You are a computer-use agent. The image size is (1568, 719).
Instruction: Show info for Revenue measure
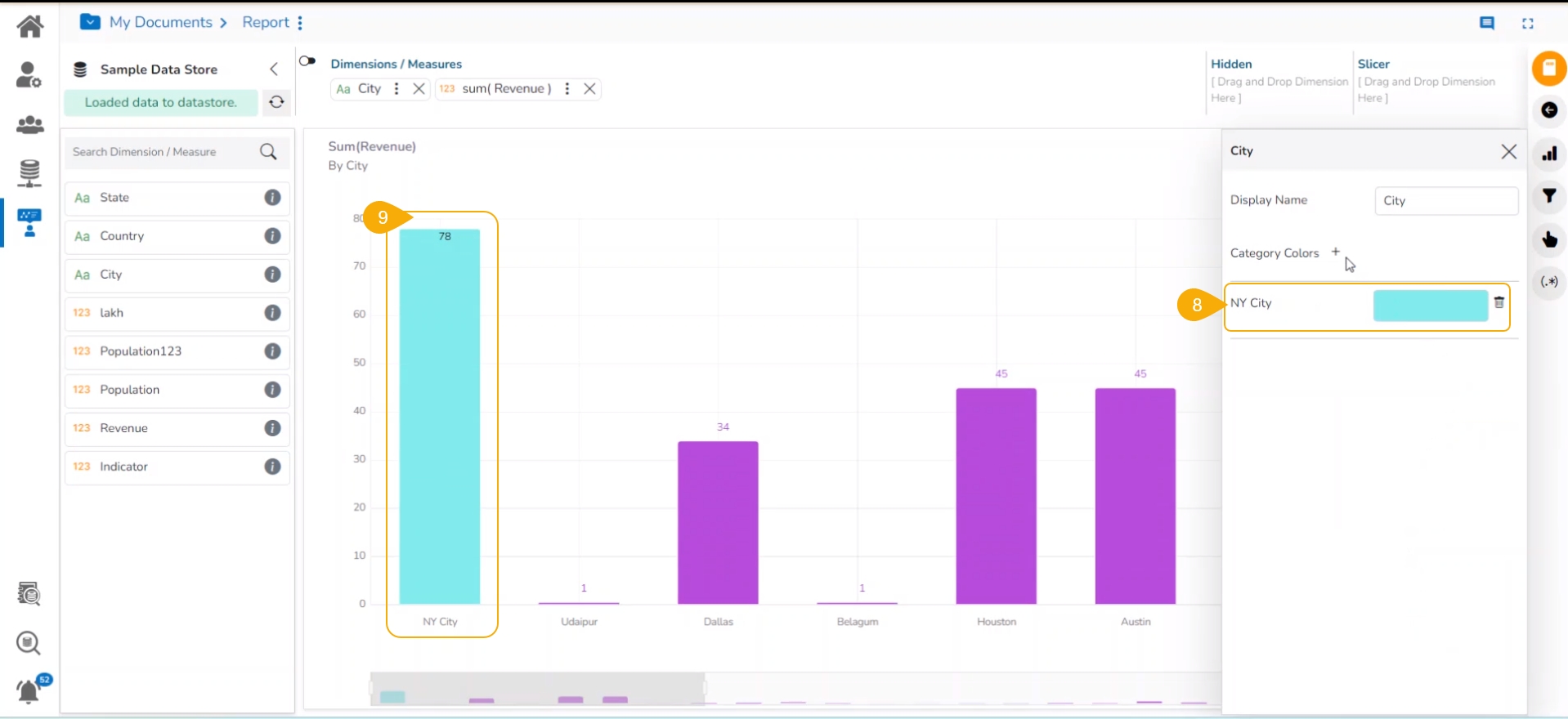(x=272, y=428)
